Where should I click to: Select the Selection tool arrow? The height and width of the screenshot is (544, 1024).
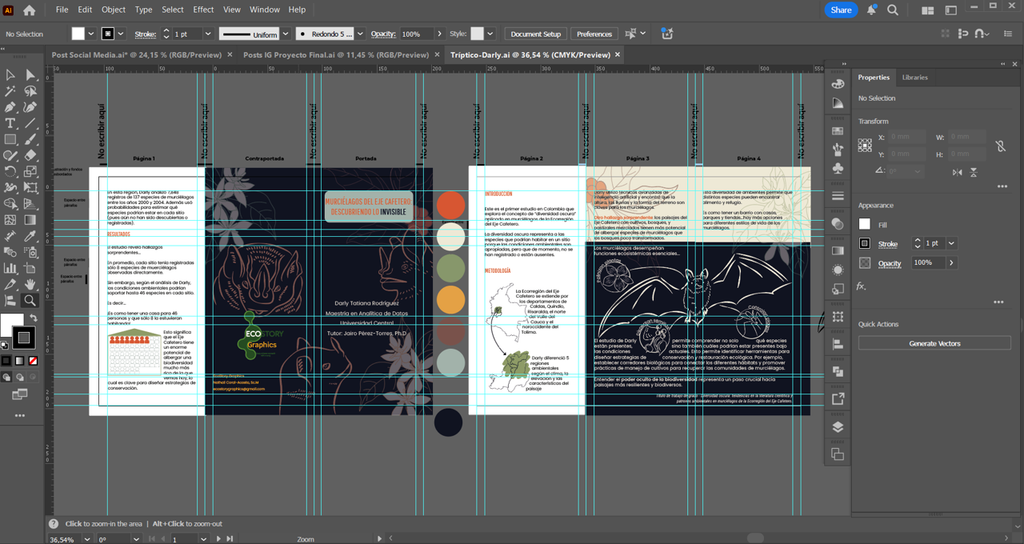pyautogui.click(x=10, y=75)
